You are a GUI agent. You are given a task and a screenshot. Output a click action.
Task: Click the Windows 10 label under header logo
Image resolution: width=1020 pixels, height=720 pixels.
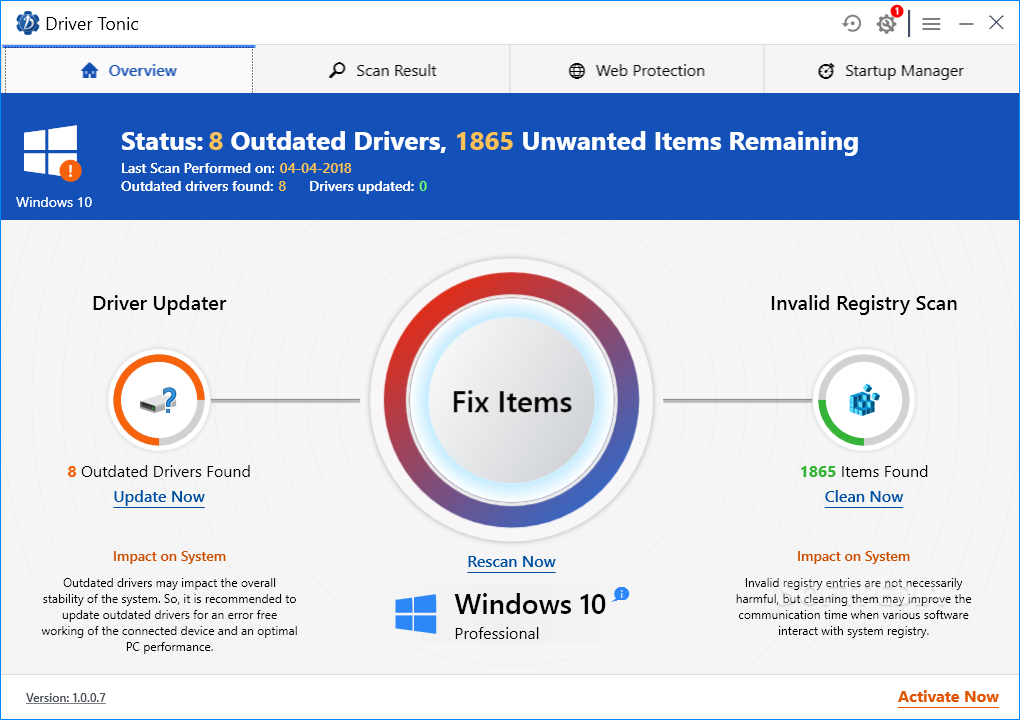(x=54, y=202)
